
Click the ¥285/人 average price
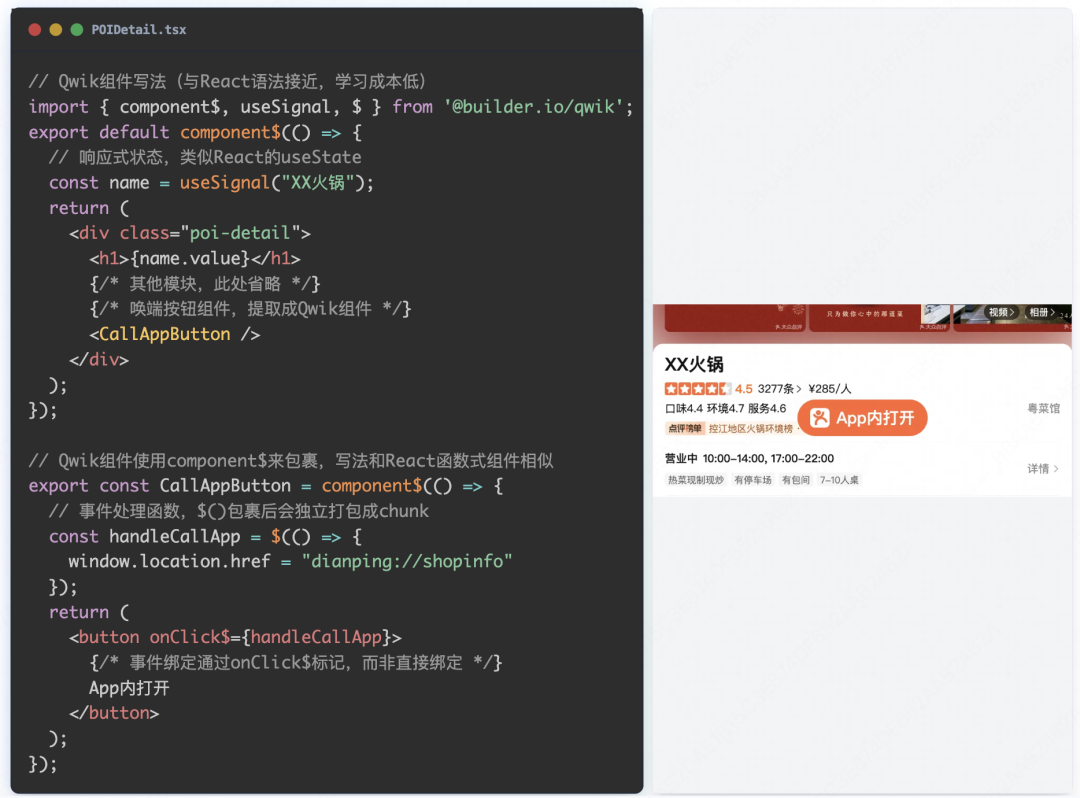tap(830, 389)
